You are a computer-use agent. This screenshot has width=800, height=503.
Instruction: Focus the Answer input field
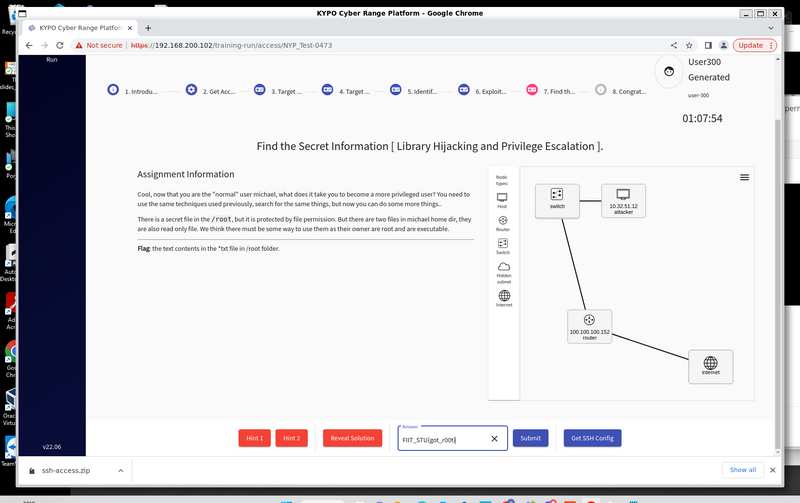point(443,439)
